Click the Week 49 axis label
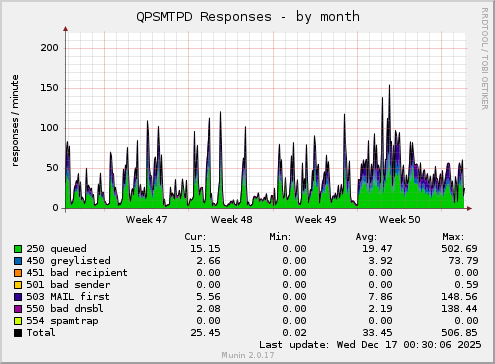Screen dimensions: 495x364 pyautogui.click(x=315, y=220)
